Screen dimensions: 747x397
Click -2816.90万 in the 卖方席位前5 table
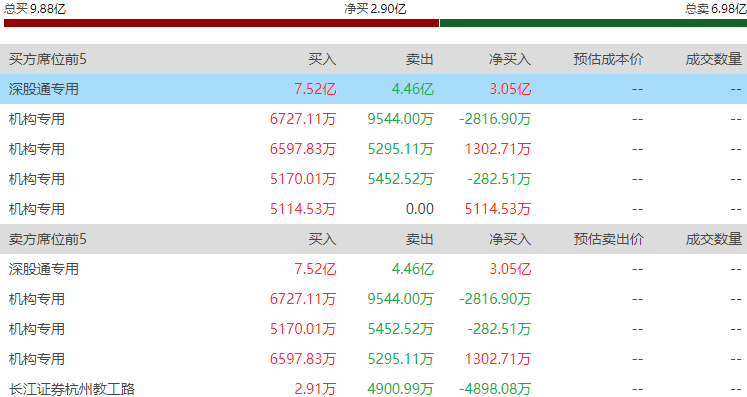point(495,299)
